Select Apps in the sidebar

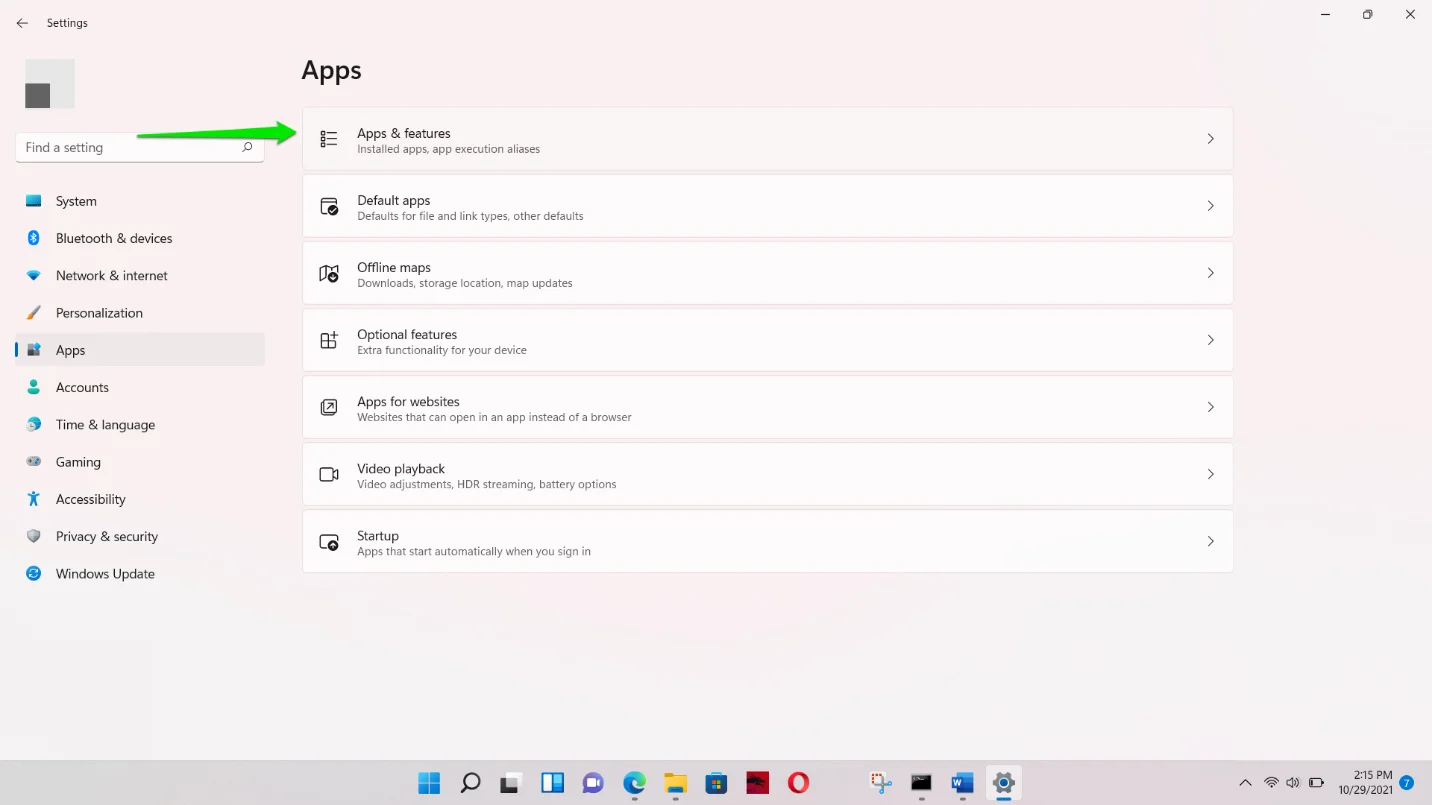point(140,350)
